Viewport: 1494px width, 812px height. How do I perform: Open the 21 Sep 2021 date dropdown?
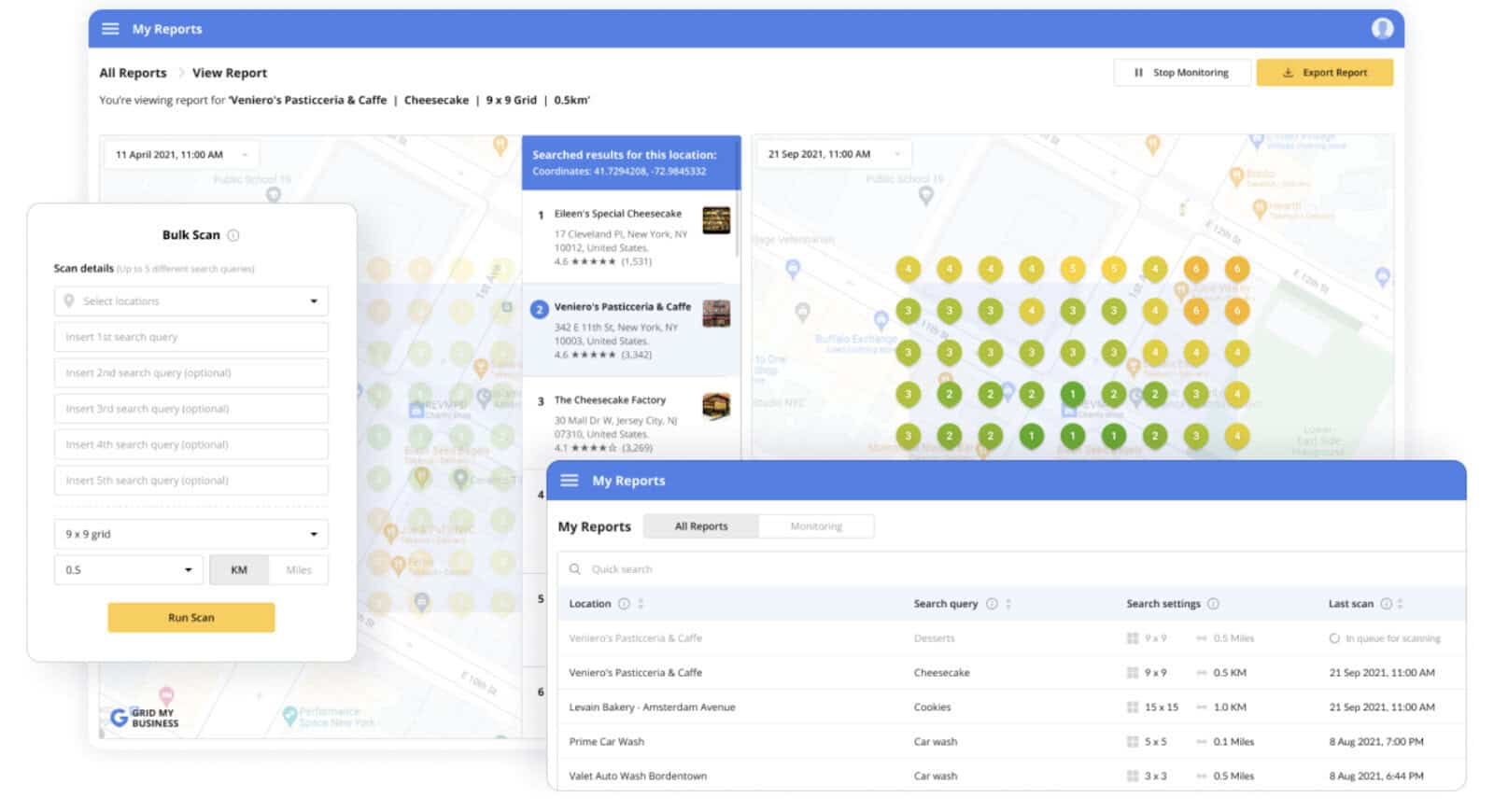(833, 154)
